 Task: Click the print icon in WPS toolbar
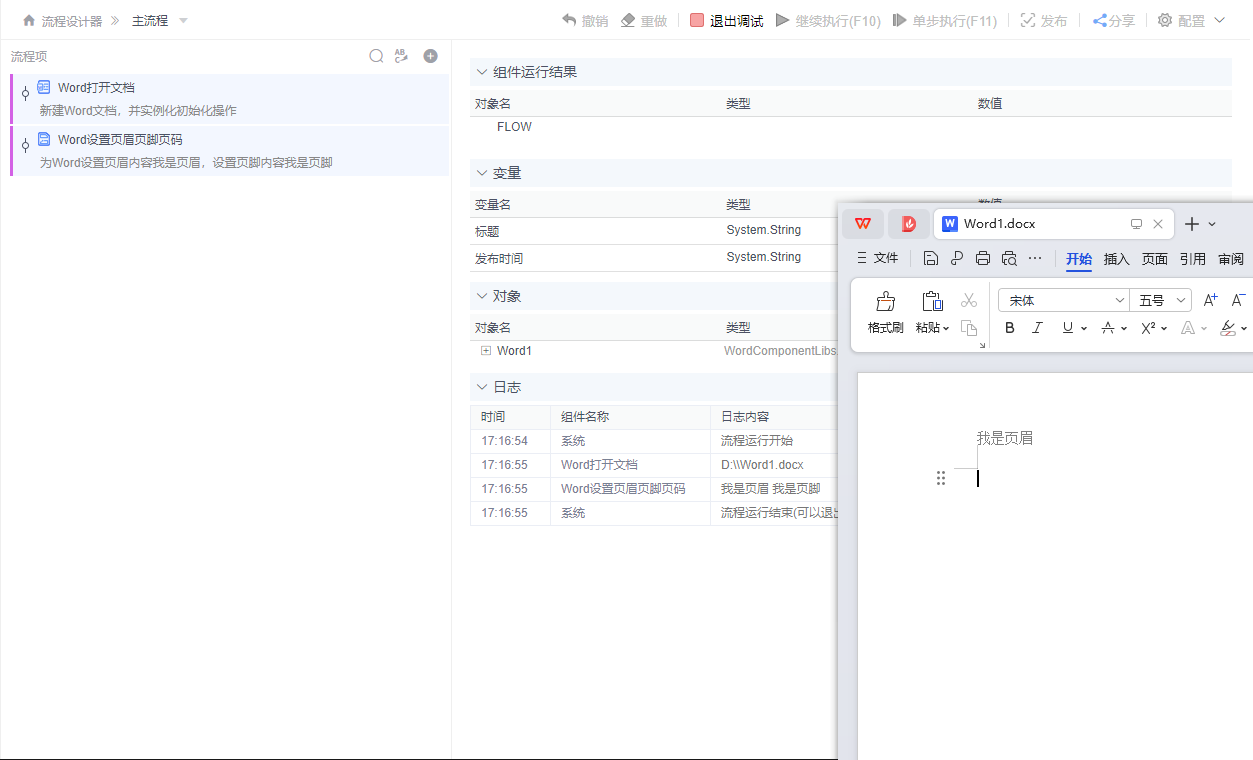(982, 257)
